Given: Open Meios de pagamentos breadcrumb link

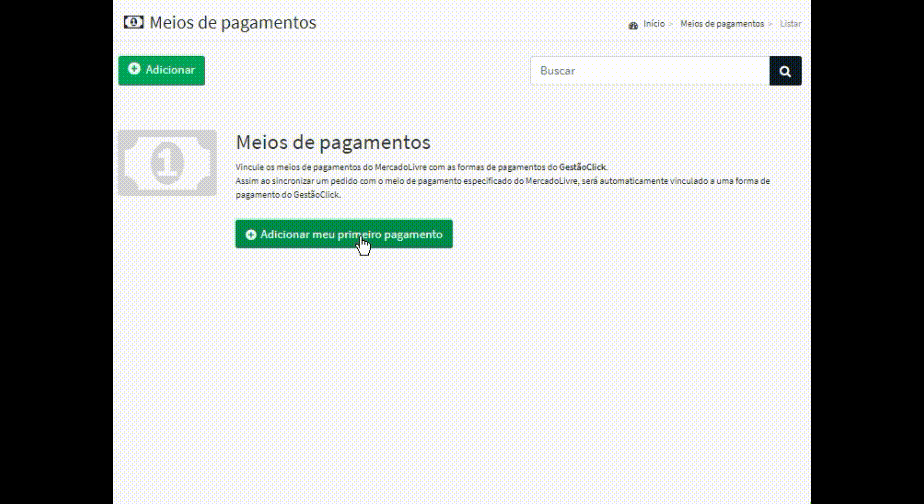Looking at the screenshot, I should point(722,24).
